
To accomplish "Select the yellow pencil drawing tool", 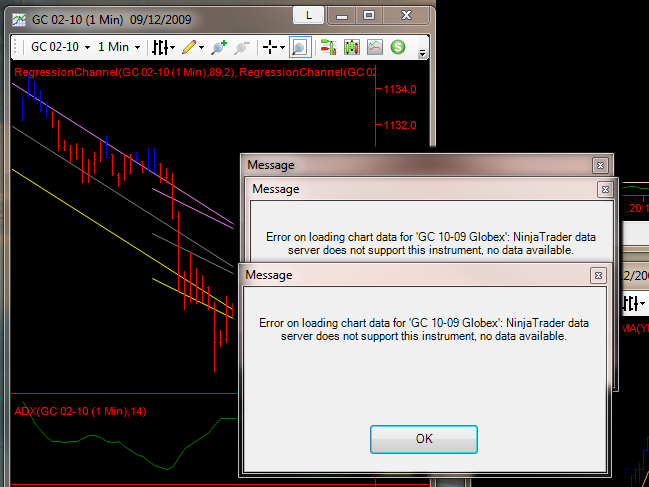I will click(x=189, y=47).
